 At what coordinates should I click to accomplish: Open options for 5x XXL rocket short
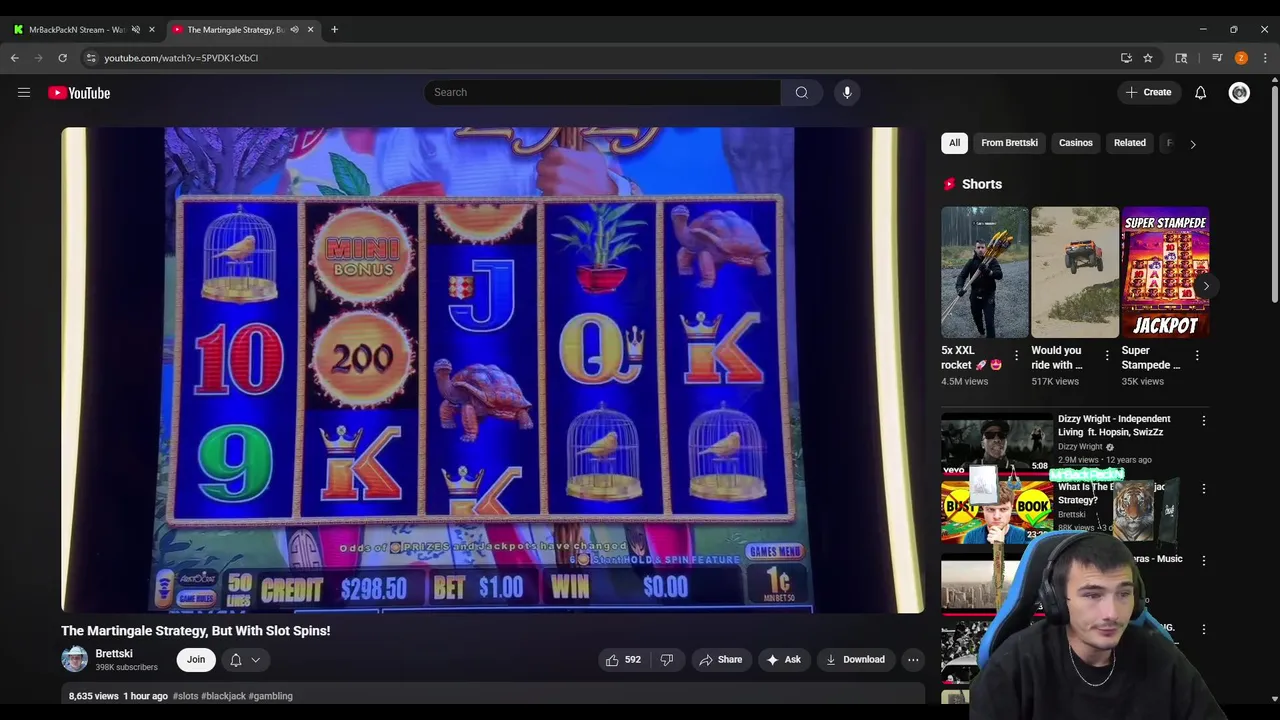pyautogui.click(x=1017, y=355)
